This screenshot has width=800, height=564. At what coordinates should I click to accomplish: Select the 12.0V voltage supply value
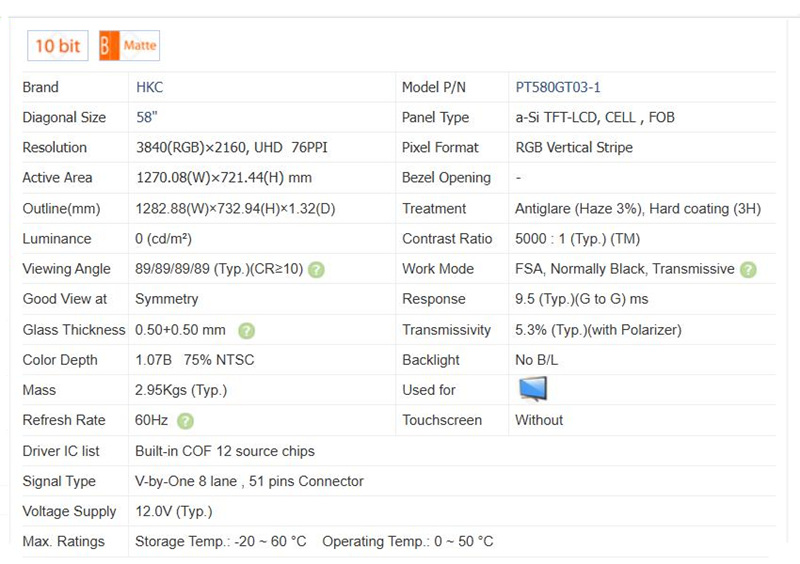(x=173, y=511)
